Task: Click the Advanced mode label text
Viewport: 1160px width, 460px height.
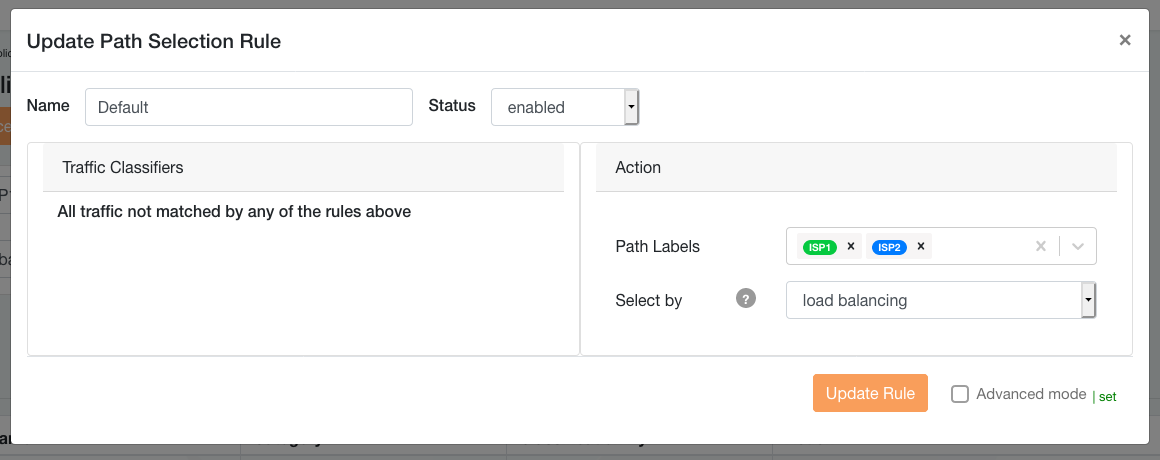Action: coord(1031,394)
